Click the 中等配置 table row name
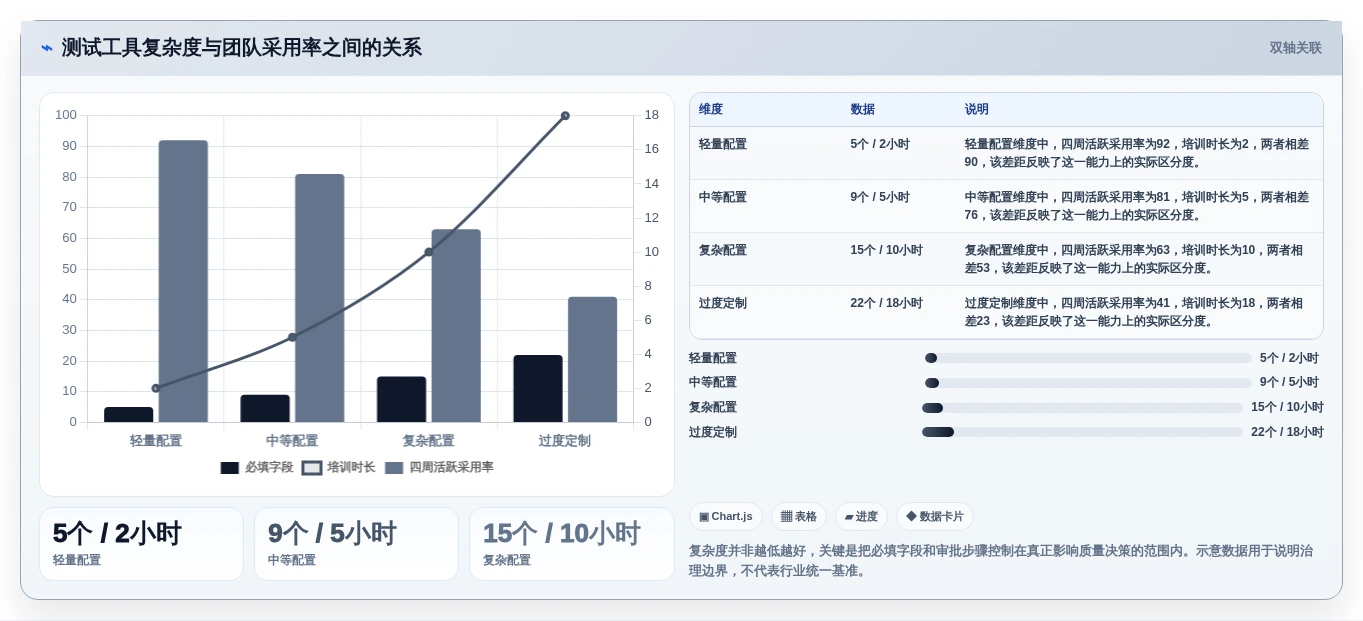 pyautogui.click(x=723, y=197)
